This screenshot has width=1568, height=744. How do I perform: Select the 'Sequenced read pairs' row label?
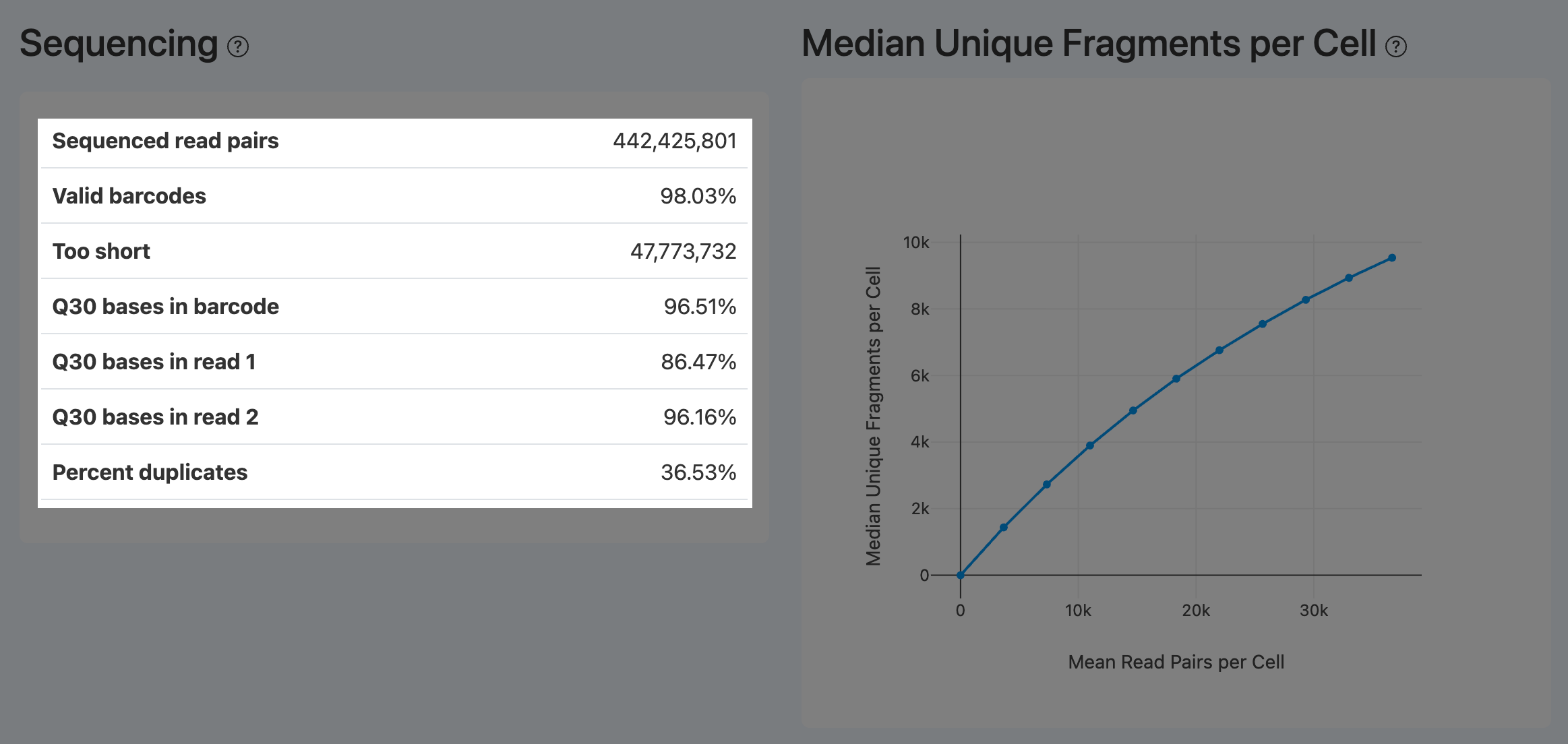click(165, 141)
